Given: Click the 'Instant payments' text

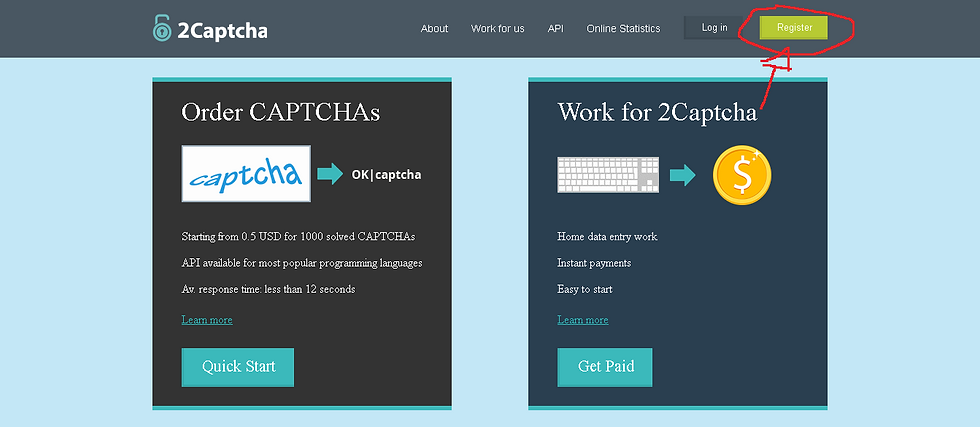Looking at the screenshot, I should [594, 263].
